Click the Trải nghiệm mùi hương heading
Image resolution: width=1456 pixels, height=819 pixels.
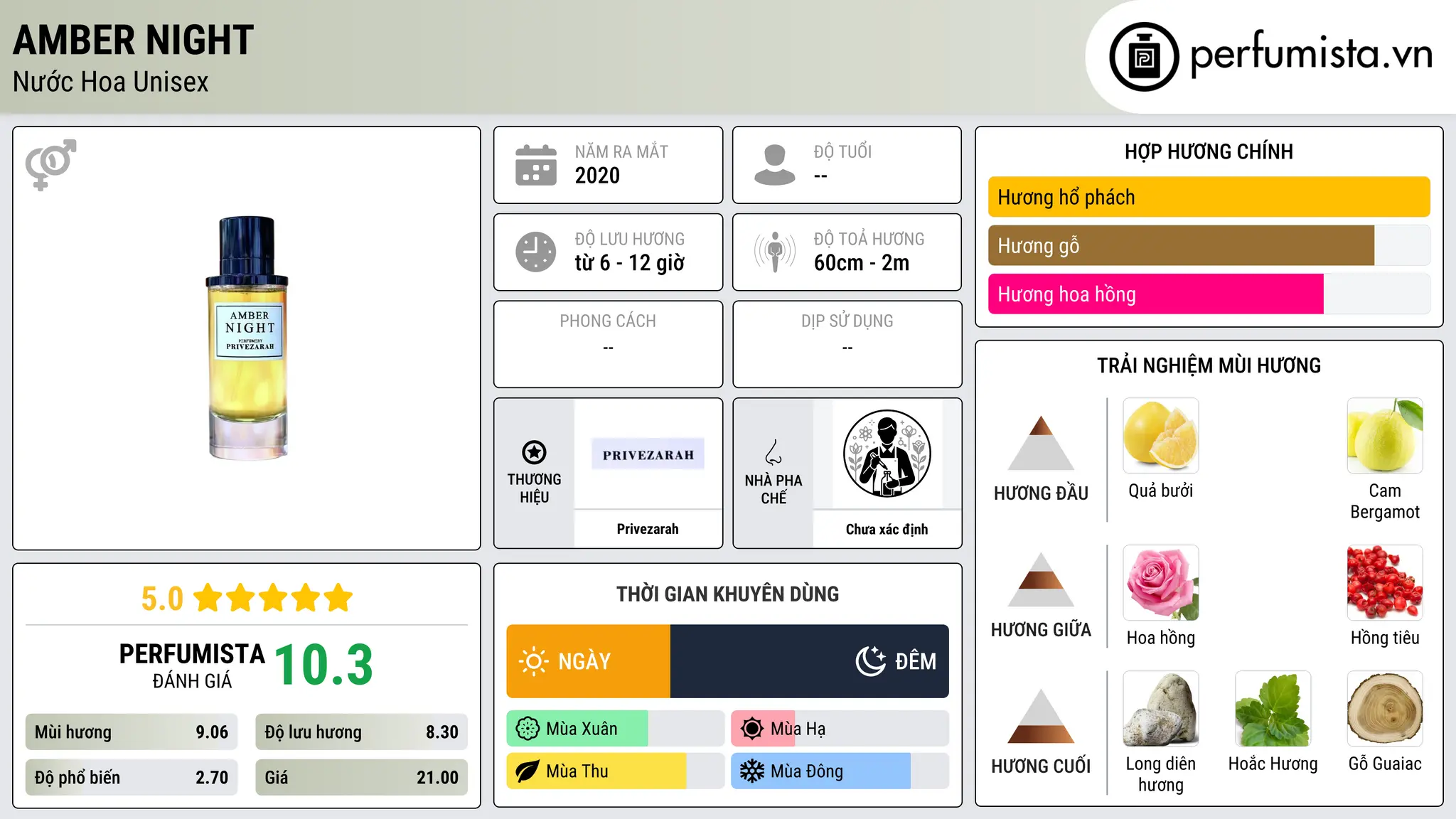(1209, 365)
